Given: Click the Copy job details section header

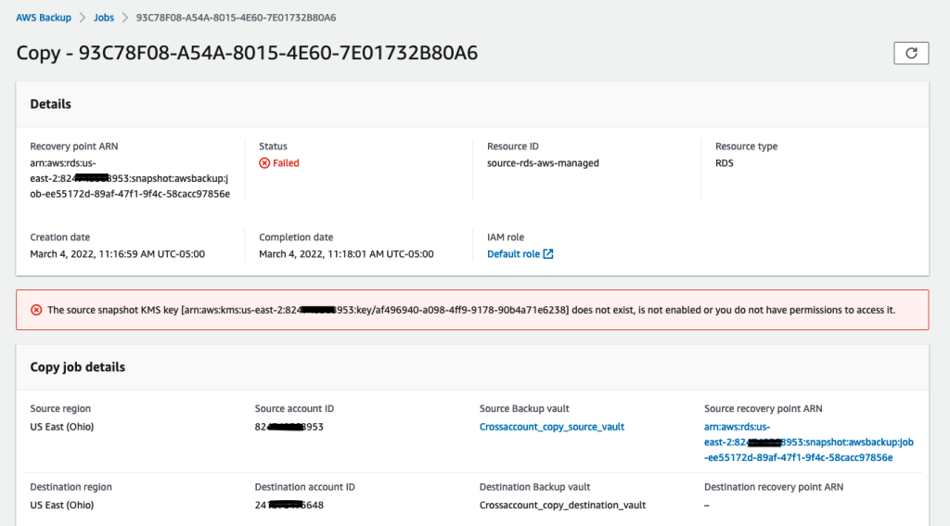Looking at the screenshot, I should (x=78, y=367).
